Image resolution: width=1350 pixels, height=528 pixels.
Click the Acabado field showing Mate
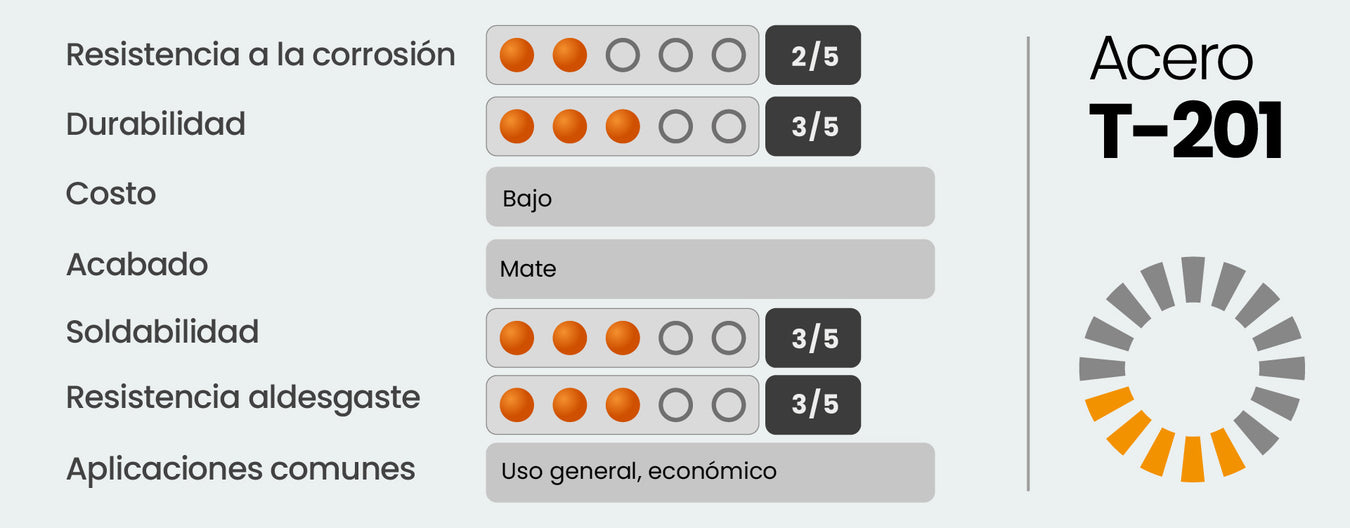[710, 269]
